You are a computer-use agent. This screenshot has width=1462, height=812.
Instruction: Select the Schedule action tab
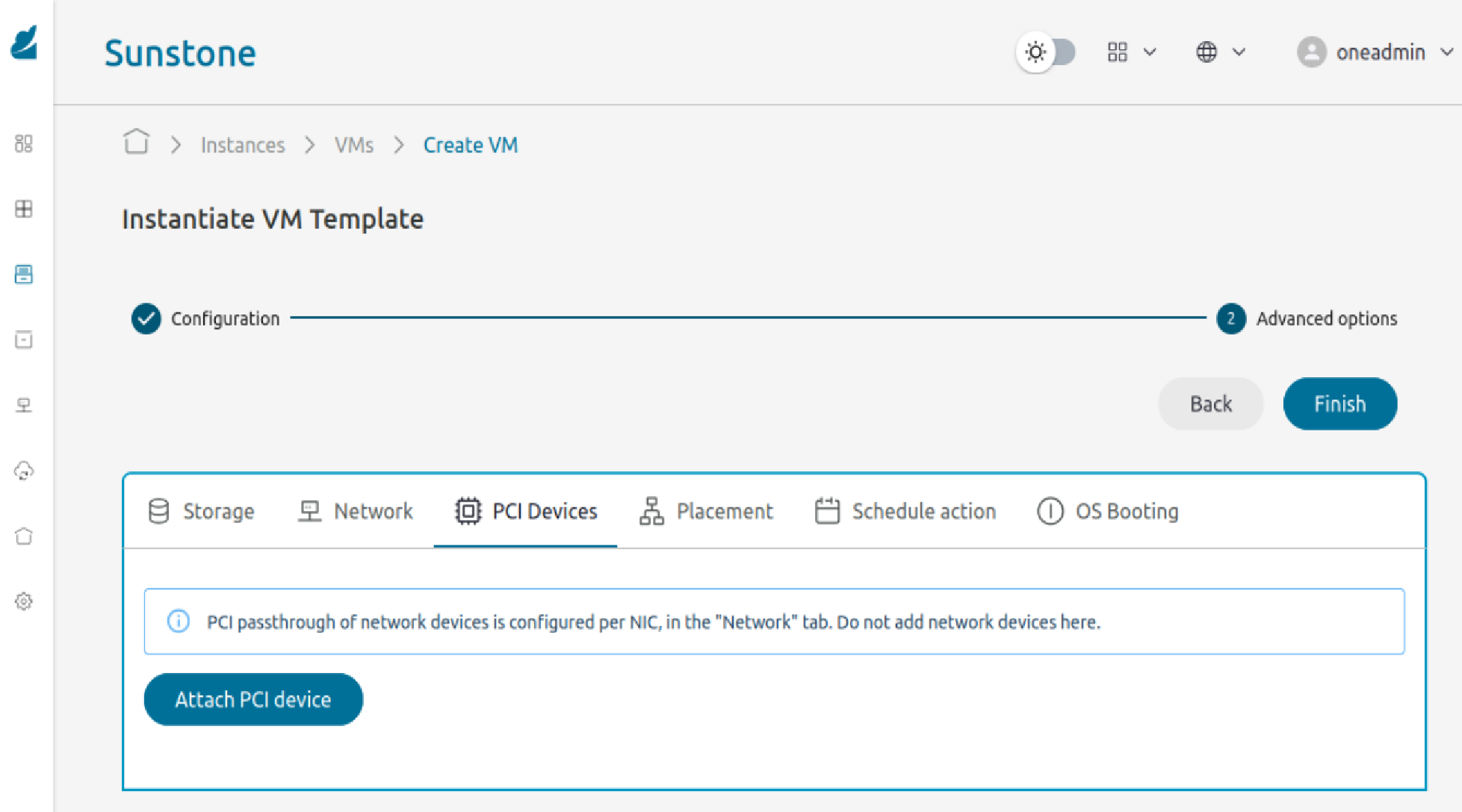click(905, 511)
